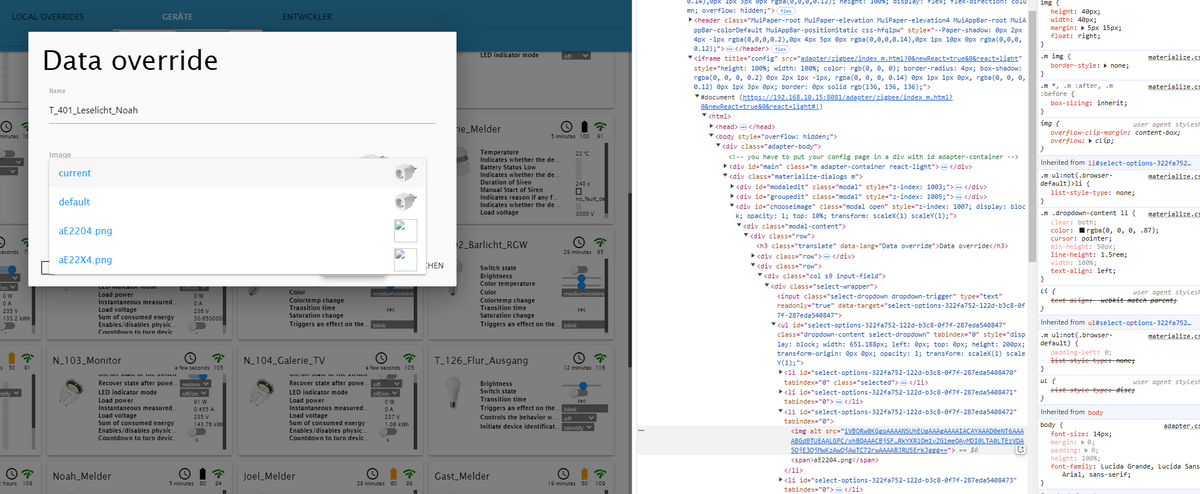This screenshot has width=1200, height=494.
Task: Switch to the GERÄTE tab
Action: pos(177,18)
